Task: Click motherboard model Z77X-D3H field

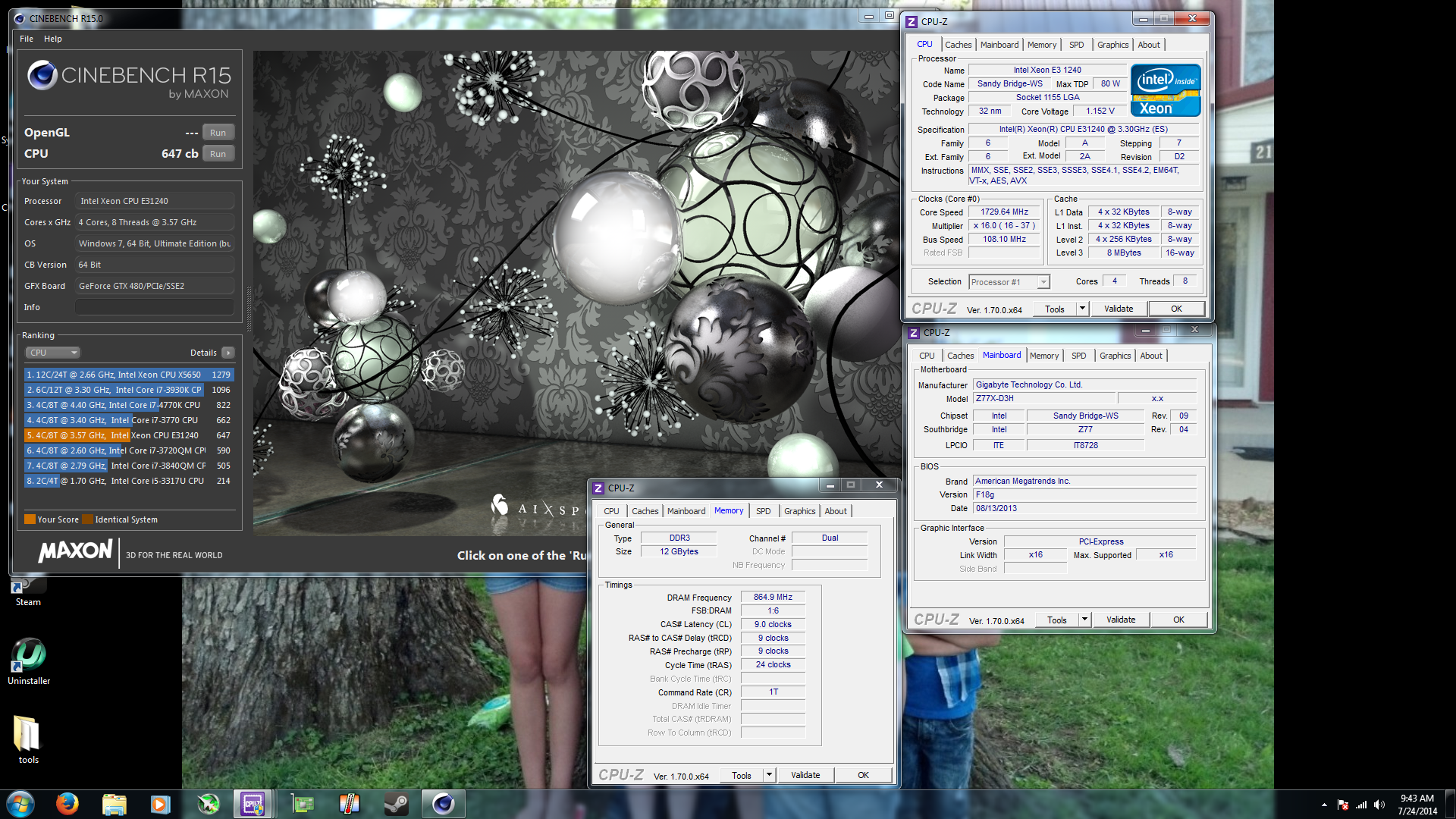Action: 1044,399
